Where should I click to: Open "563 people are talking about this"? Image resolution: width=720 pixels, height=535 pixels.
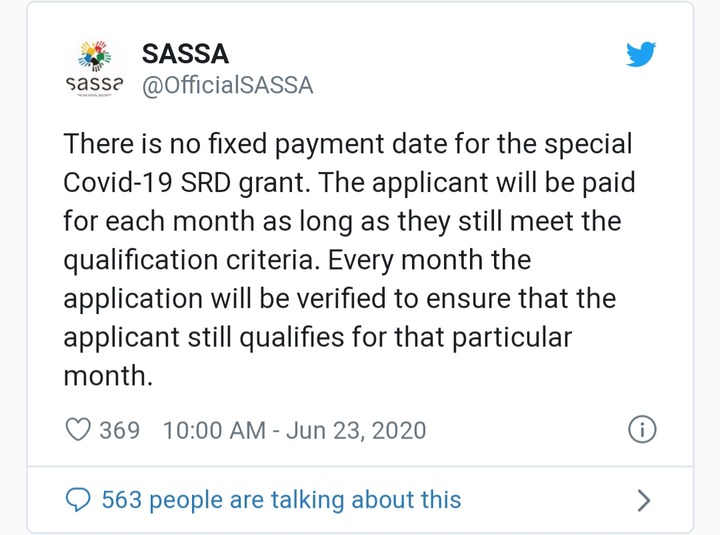click(281, 499)
